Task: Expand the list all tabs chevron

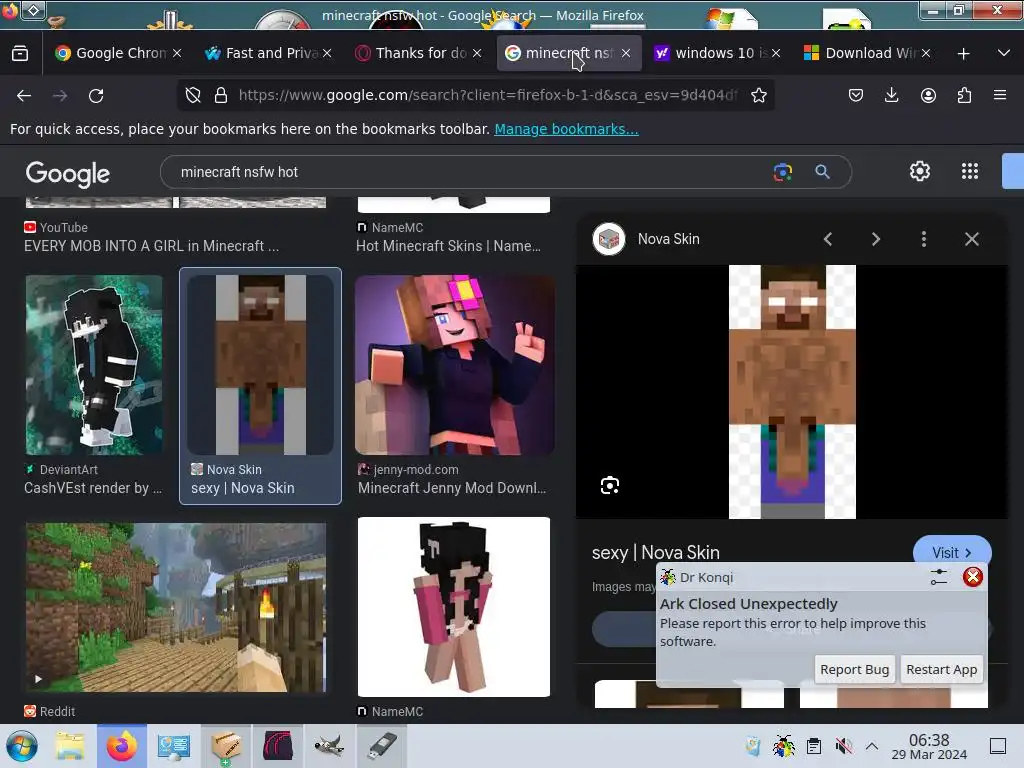Action: [1004, 53]
